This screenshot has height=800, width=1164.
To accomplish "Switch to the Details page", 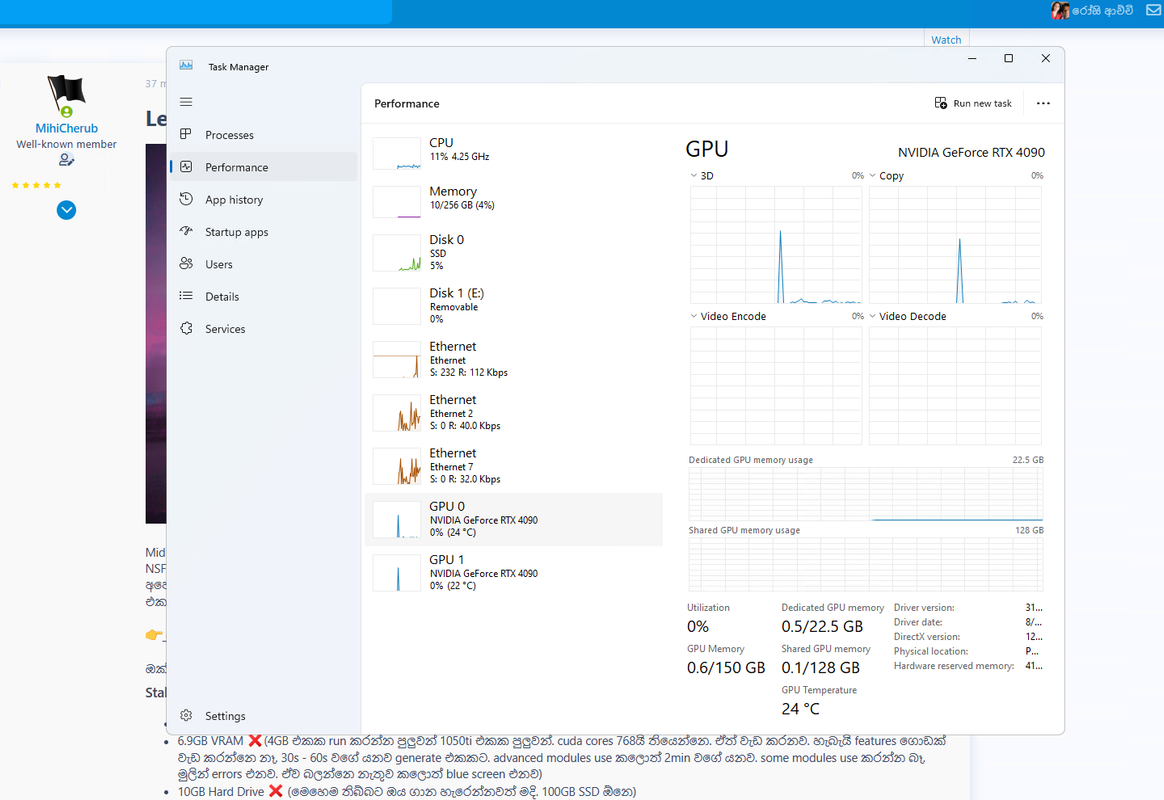I will click(x=222, y=296).
